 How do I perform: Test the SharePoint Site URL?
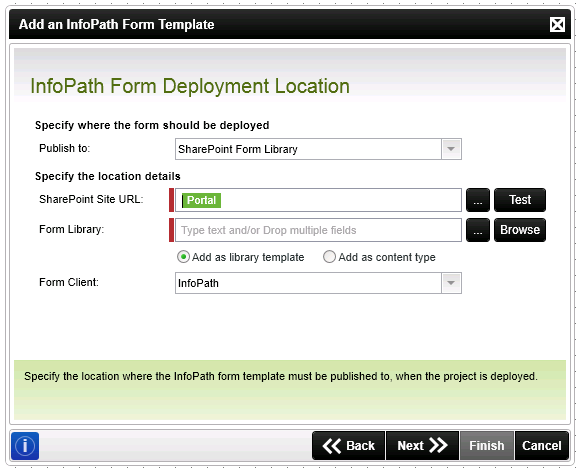520,200
